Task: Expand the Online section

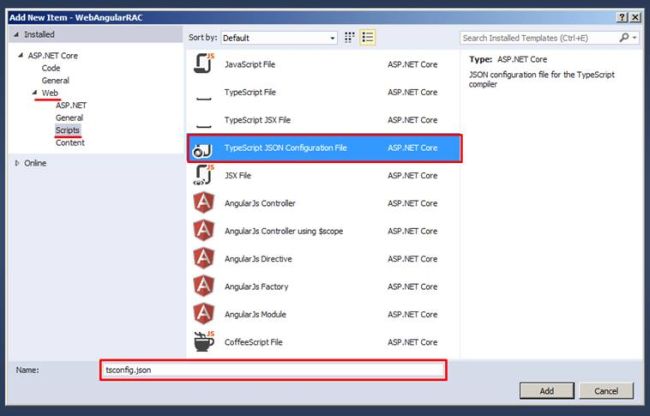Action: point(17,163)
